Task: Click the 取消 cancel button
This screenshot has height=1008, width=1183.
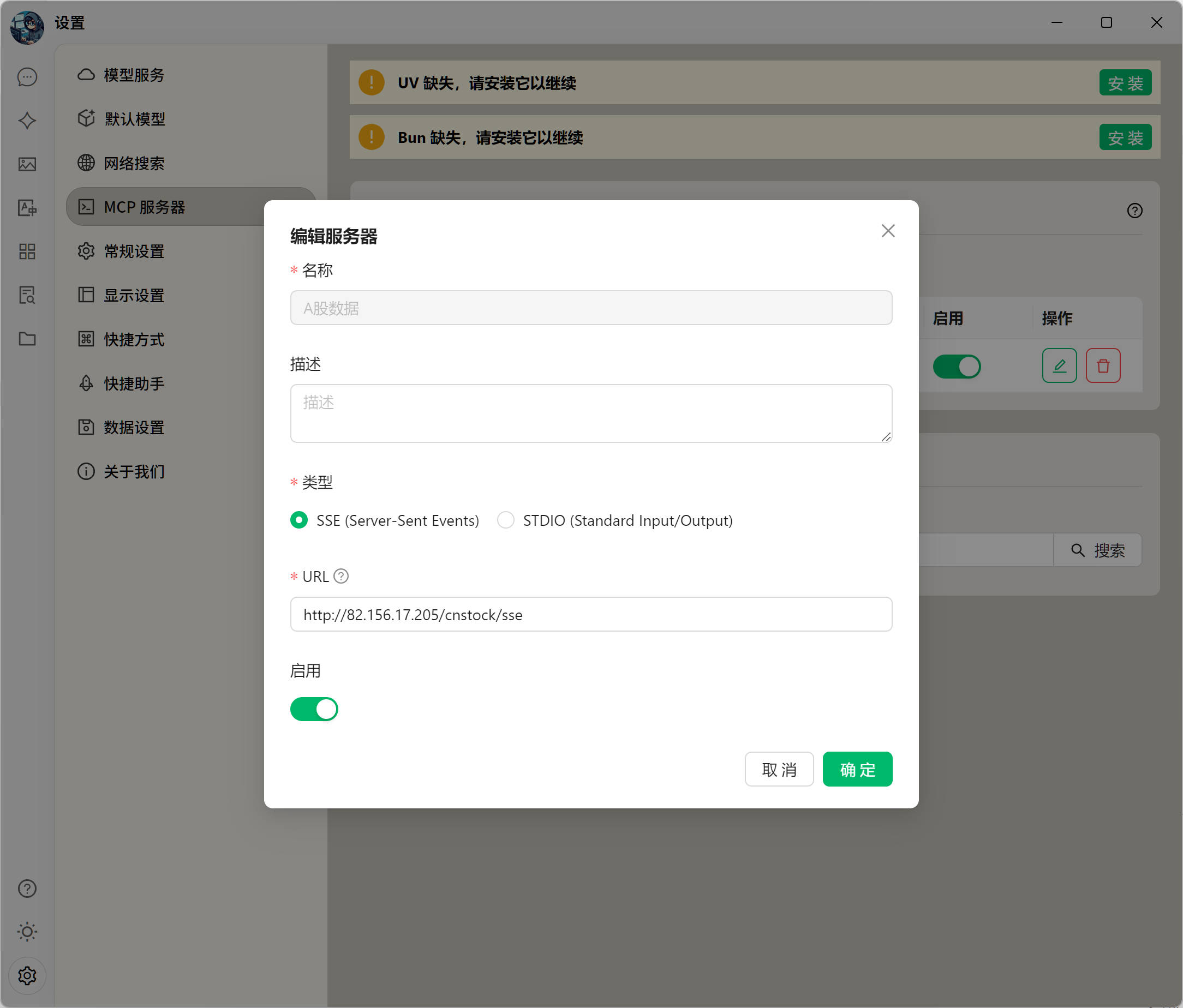Action: 779,769
